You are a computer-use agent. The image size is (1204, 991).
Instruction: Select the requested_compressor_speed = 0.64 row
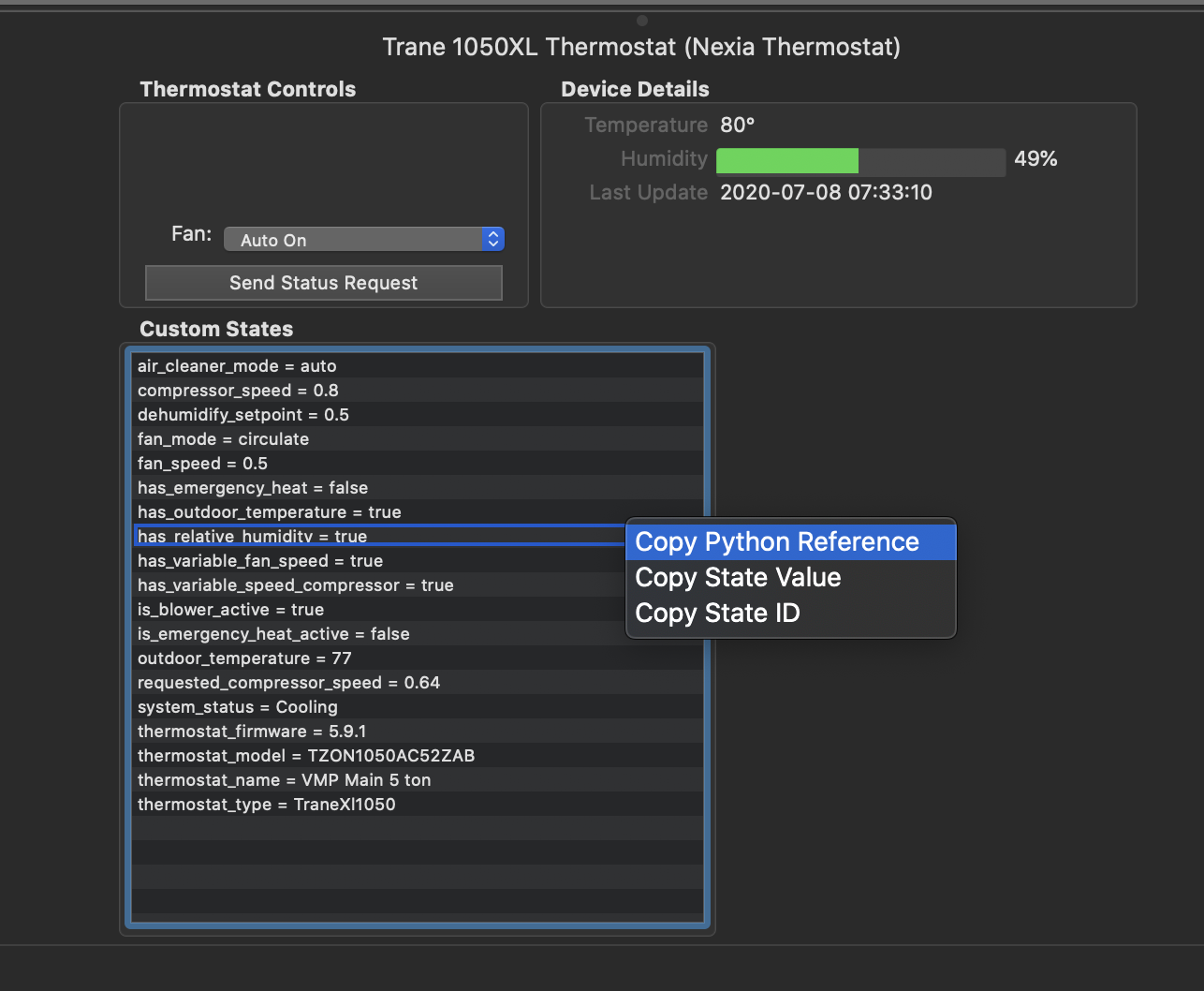[x=418, y=683]
